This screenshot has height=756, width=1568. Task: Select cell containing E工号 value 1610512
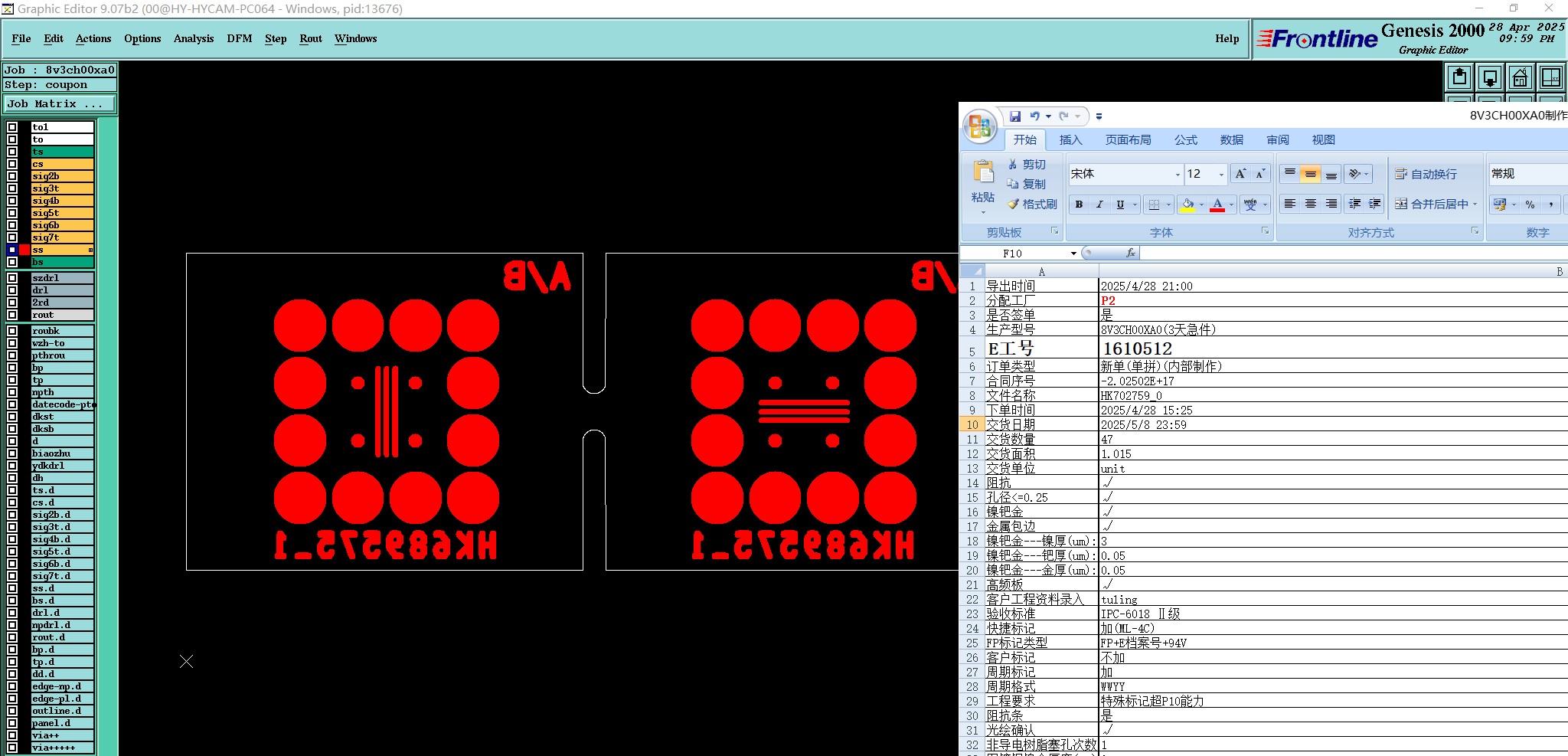pos(1334,349)
